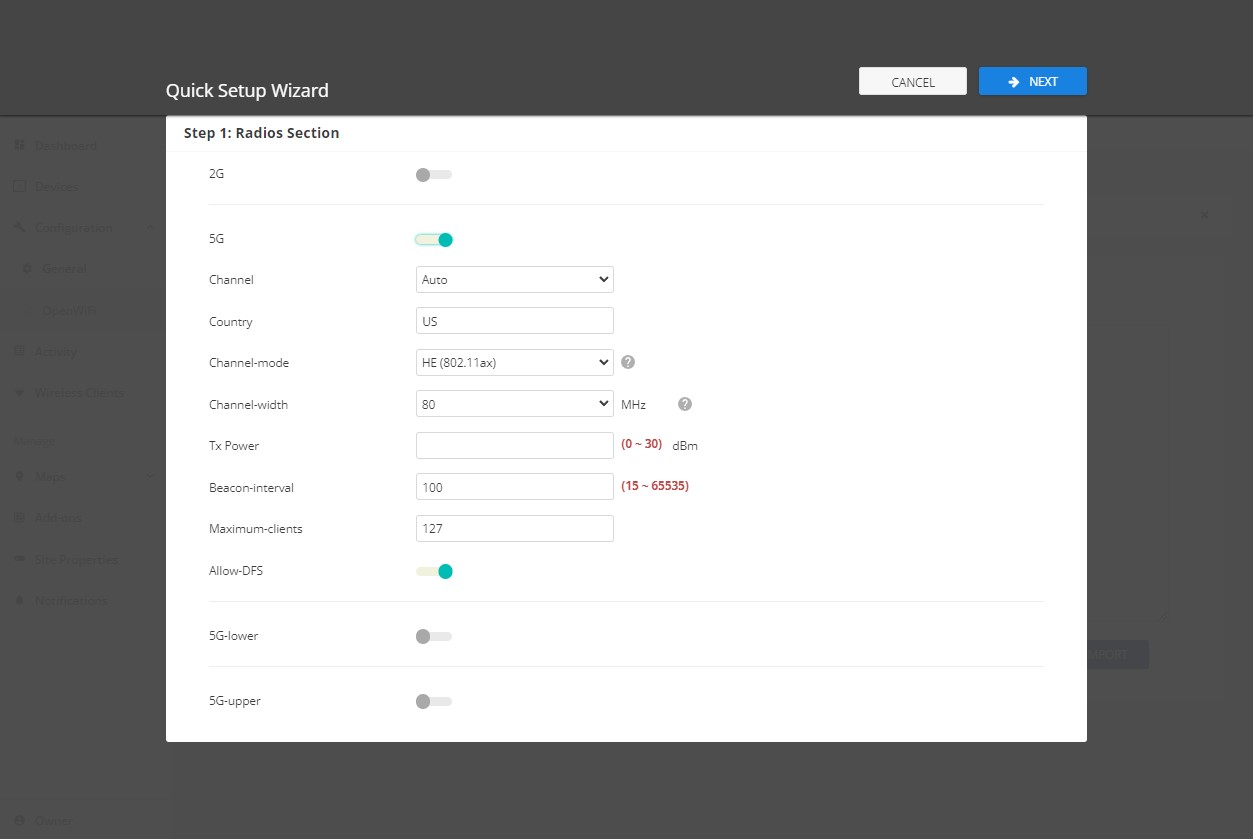1253x839 pixels.
Task: Click the "Step 1: Radios Section" heading
Action: [x=261, y=133]
